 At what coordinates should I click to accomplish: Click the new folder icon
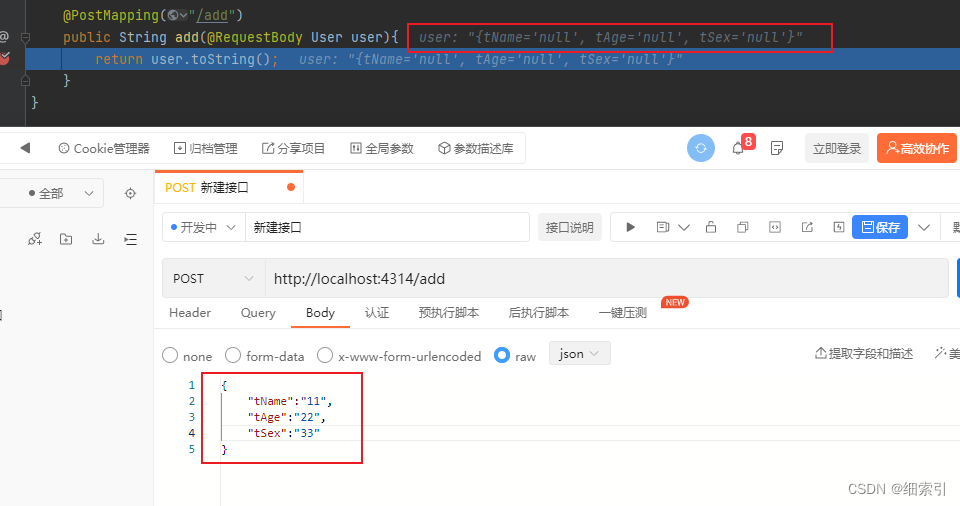66,239
